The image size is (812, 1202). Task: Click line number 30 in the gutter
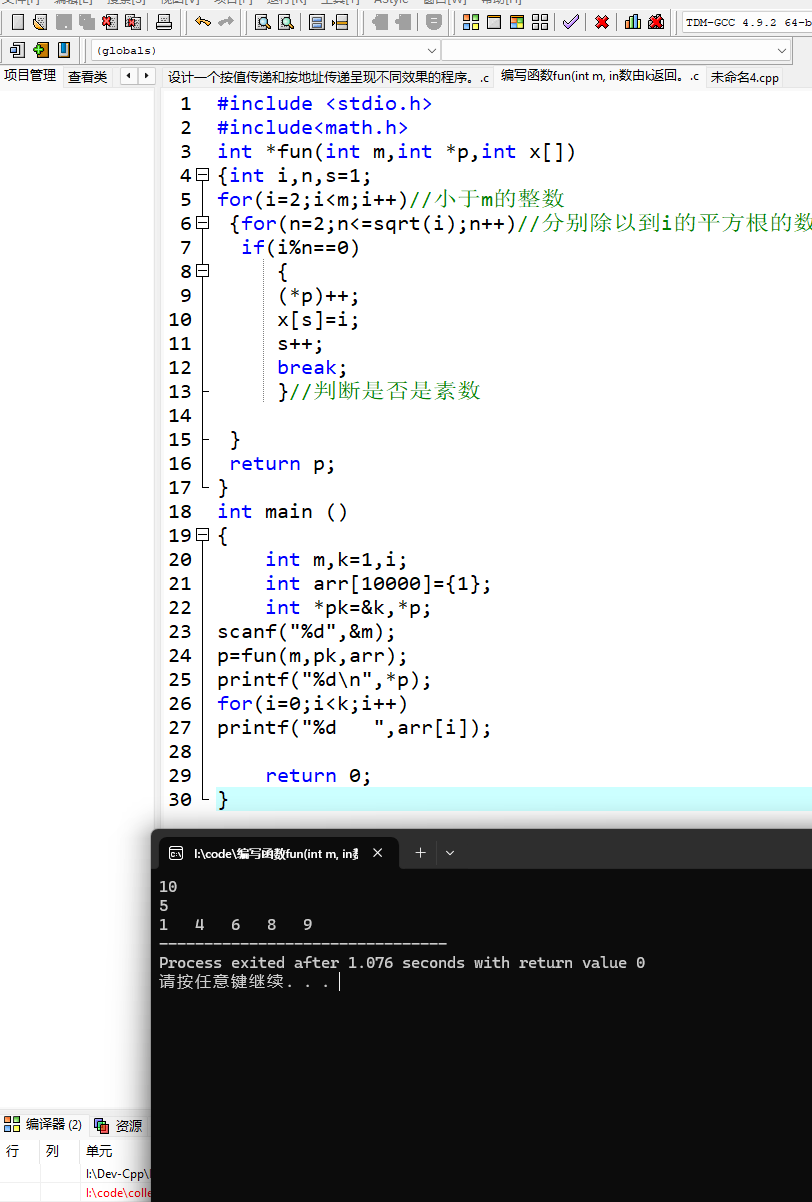click(180, 799)
